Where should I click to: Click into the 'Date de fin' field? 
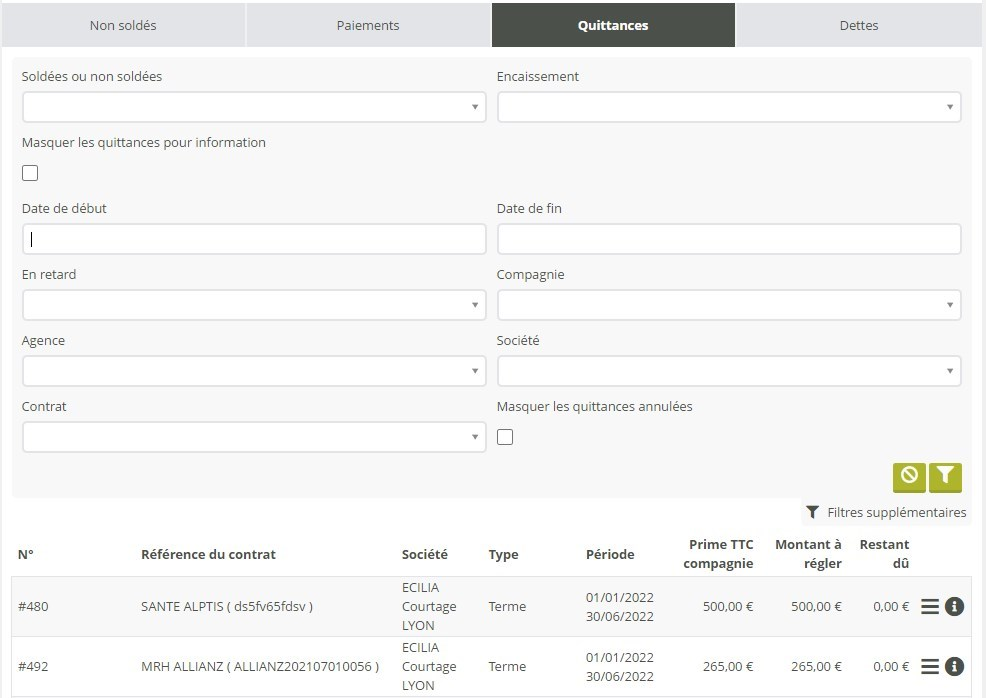click(x=729, y=239)
